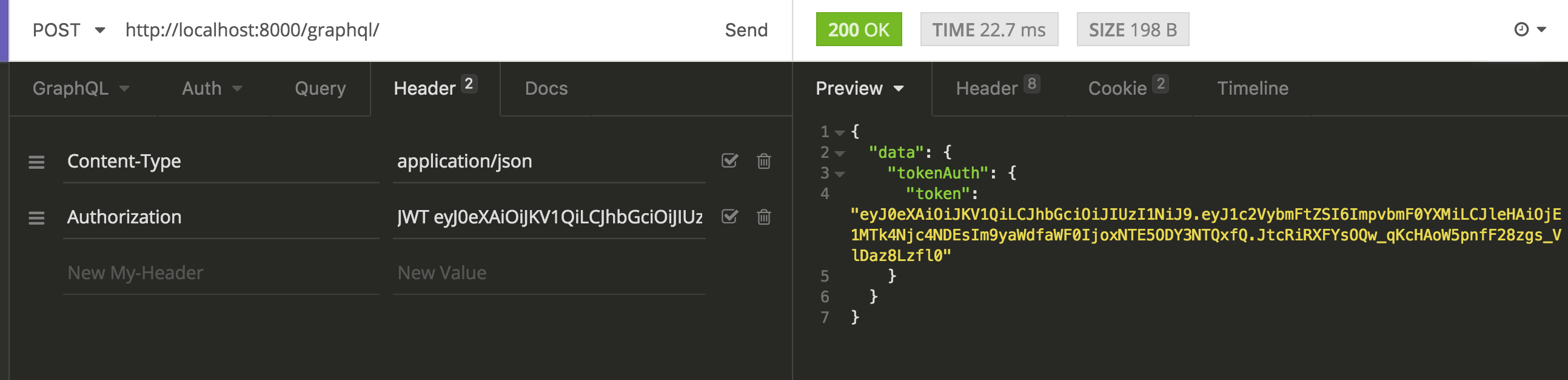Open the response history clock dropdown
This screenshot has height=380, width=1568.
[1530, 29]
